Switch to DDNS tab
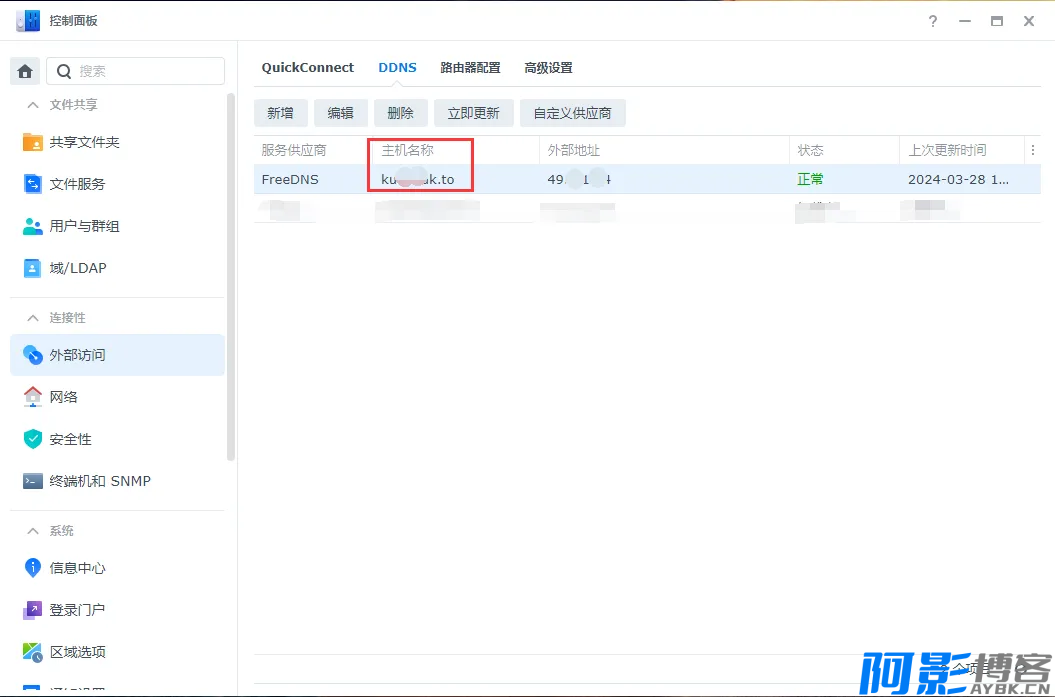Viewport: 1055px width, 697px height. [398, 67]
